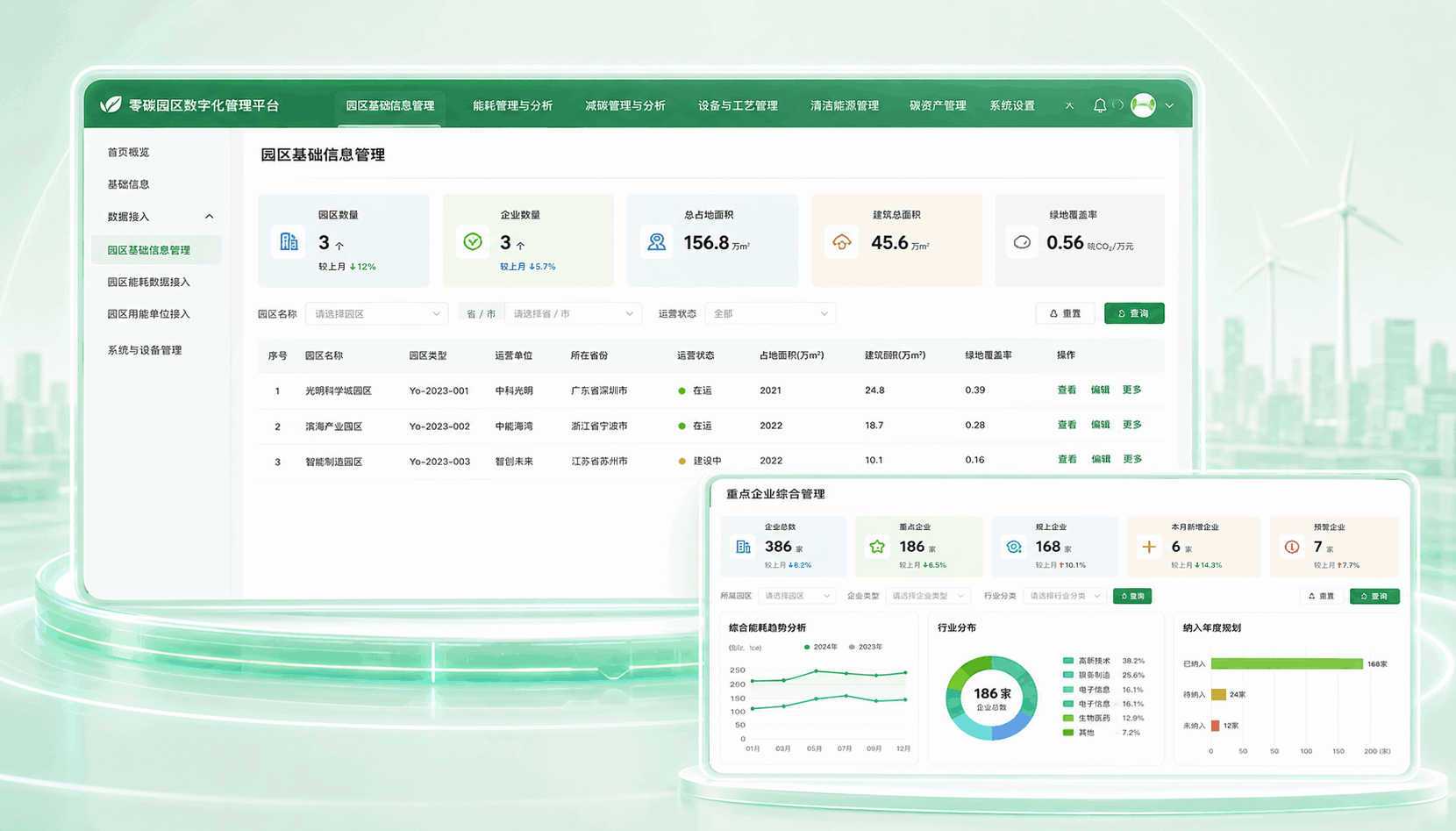1456x831 pixels.
Task: Click 查看 for 光明科学城园区
Action: [1067, 390]
